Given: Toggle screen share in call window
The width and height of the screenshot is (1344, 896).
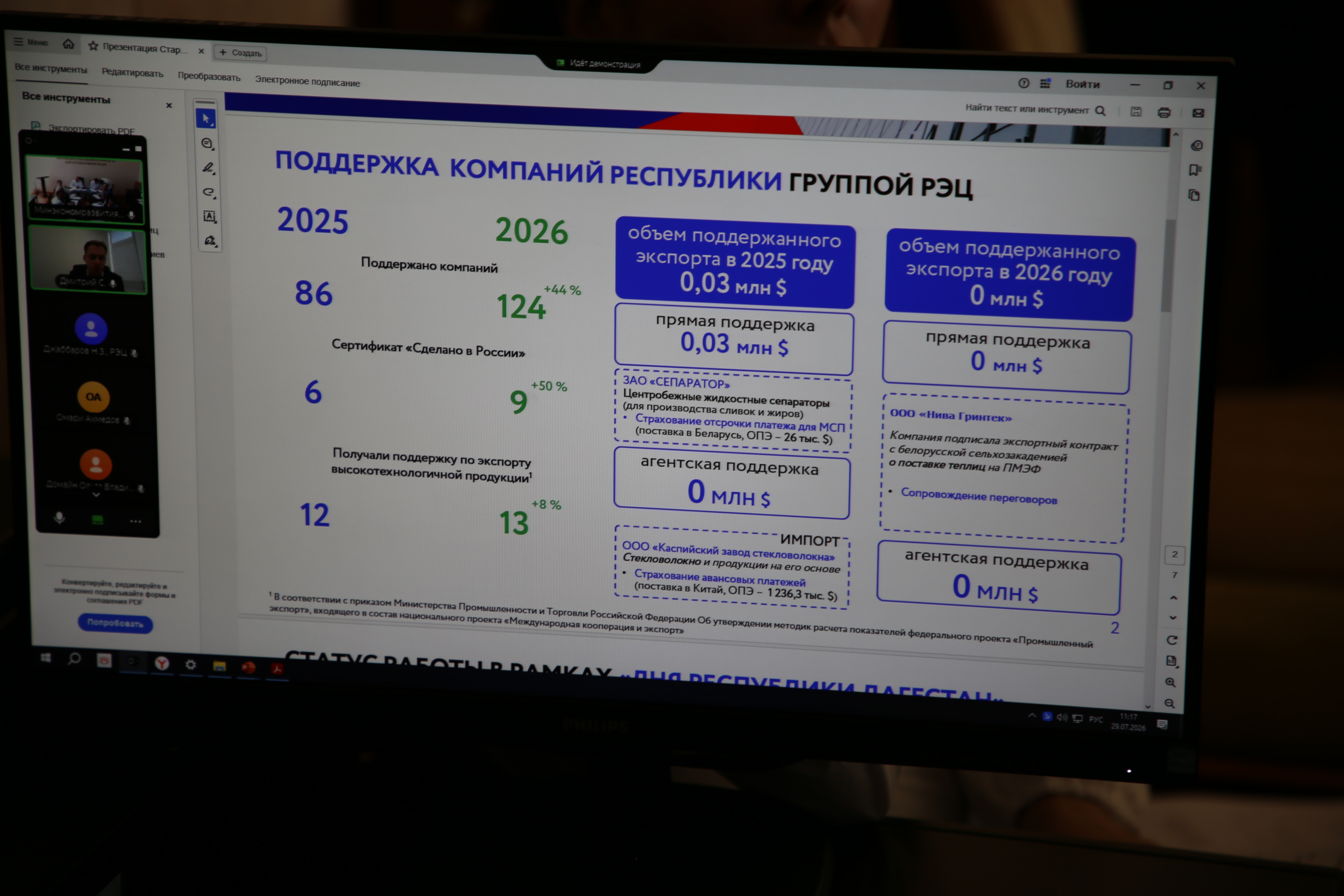Looking at the screenshot, I should click(x=98, y=519).
